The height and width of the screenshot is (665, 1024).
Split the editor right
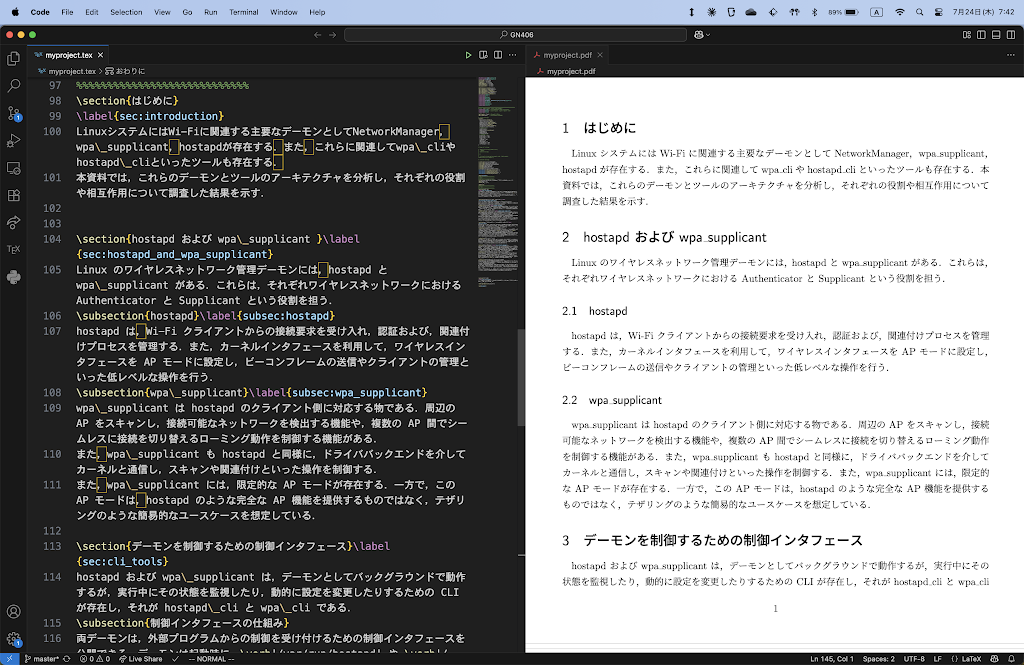pyautogui.click(x=498, y=56)
